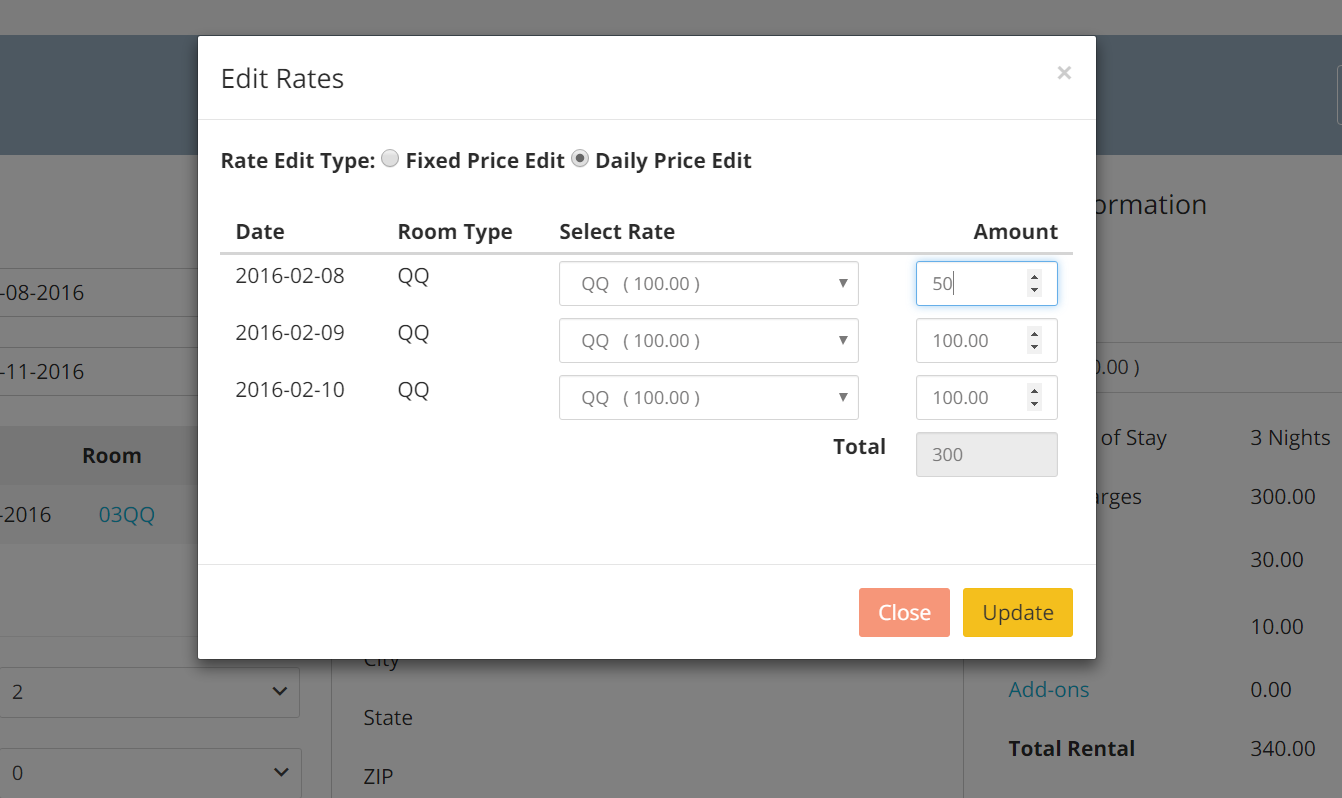
Task: Click the Room Type column header
Action: click(455, 232)
